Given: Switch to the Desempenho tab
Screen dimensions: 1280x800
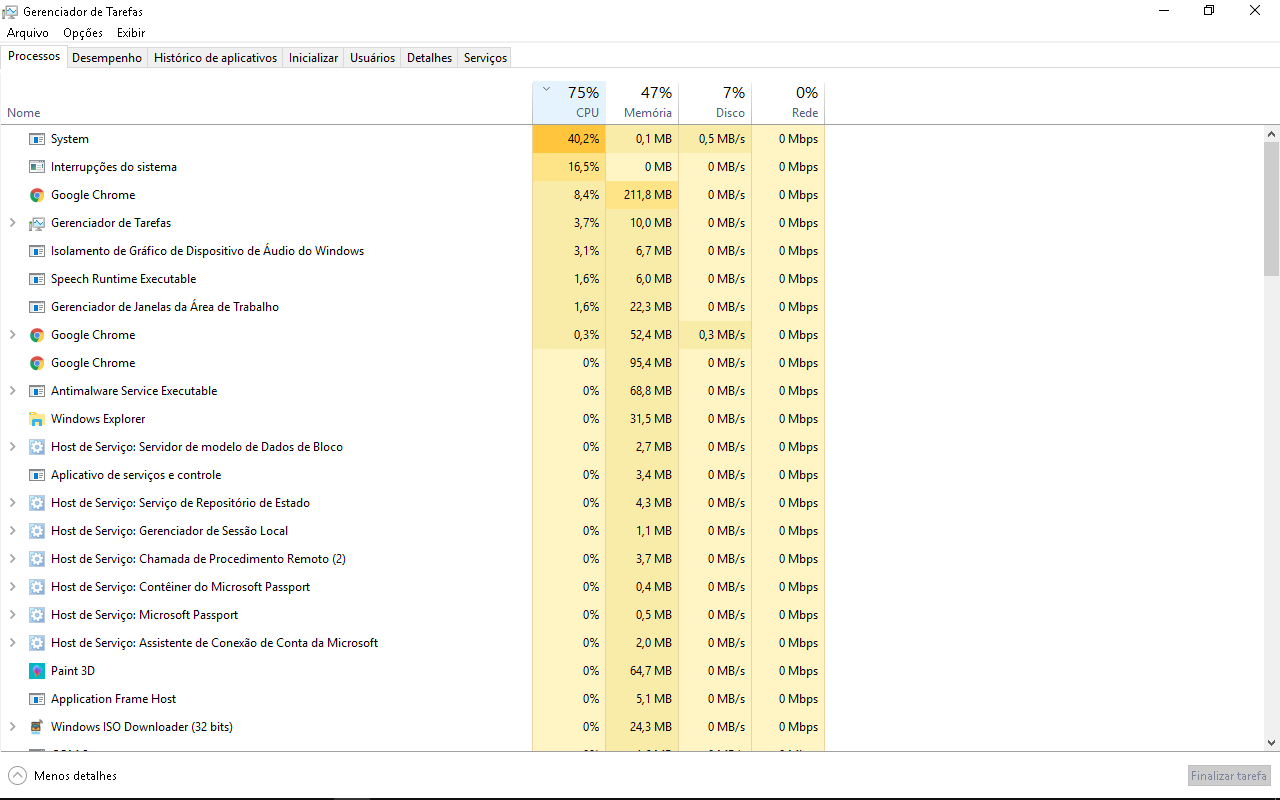Looking at the screenshot, I should pos(107,58).
